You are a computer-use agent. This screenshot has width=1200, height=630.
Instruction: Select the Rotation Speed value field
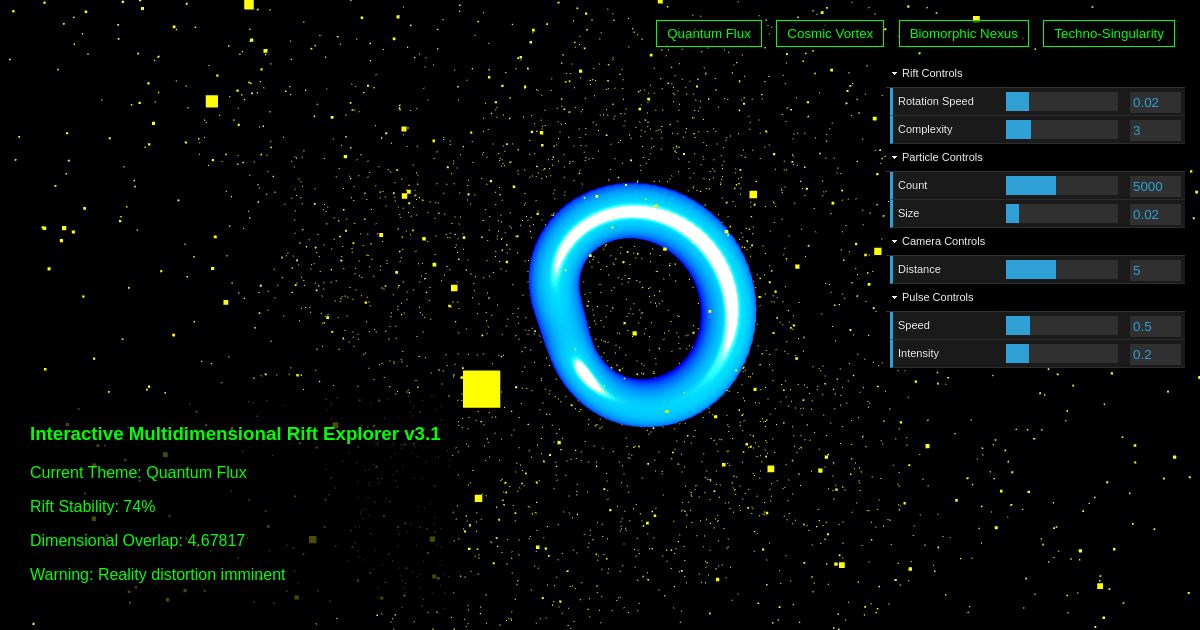pos(1155,101)
